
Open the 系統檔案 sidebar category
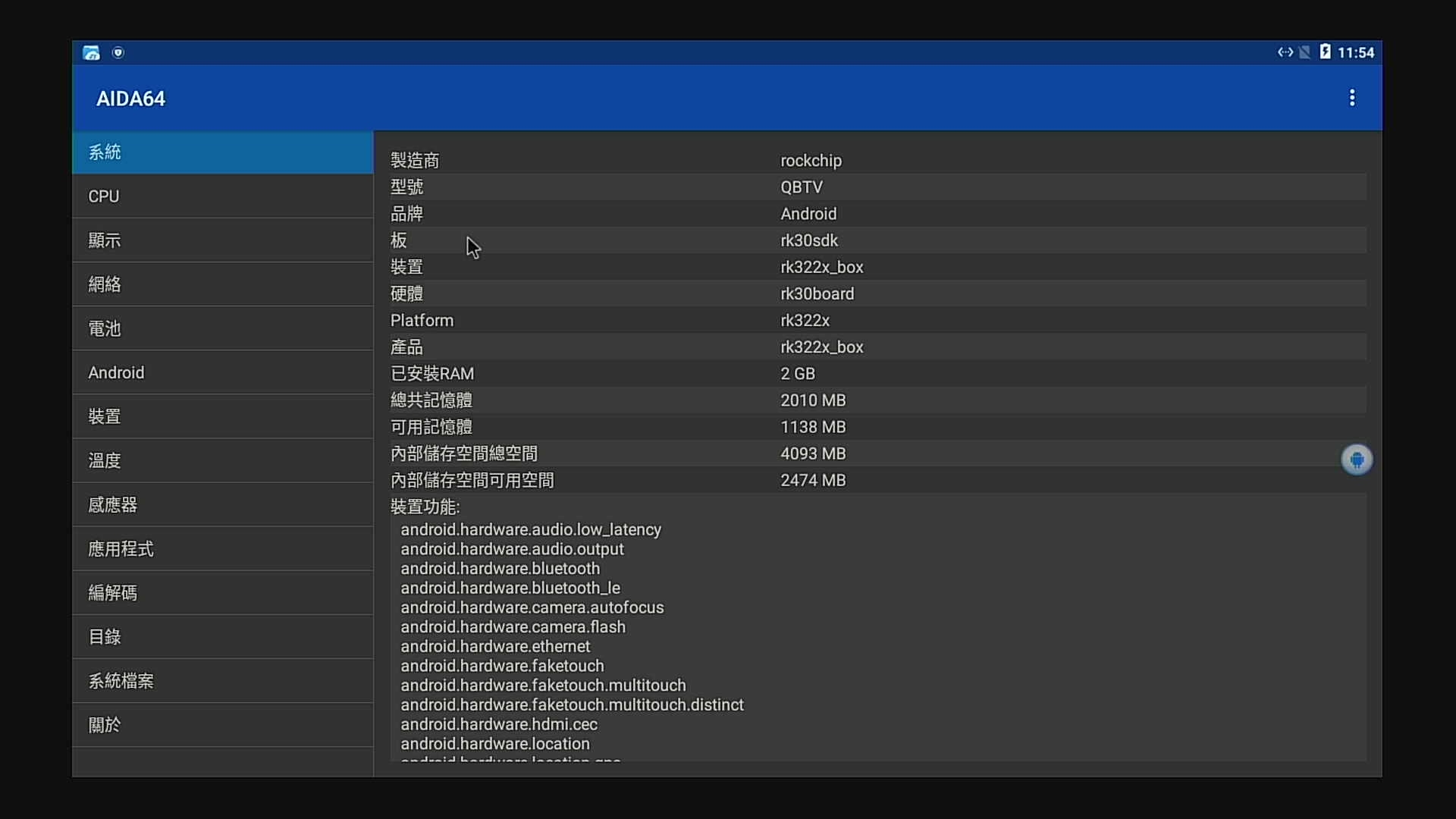click(x=223, y=680)
